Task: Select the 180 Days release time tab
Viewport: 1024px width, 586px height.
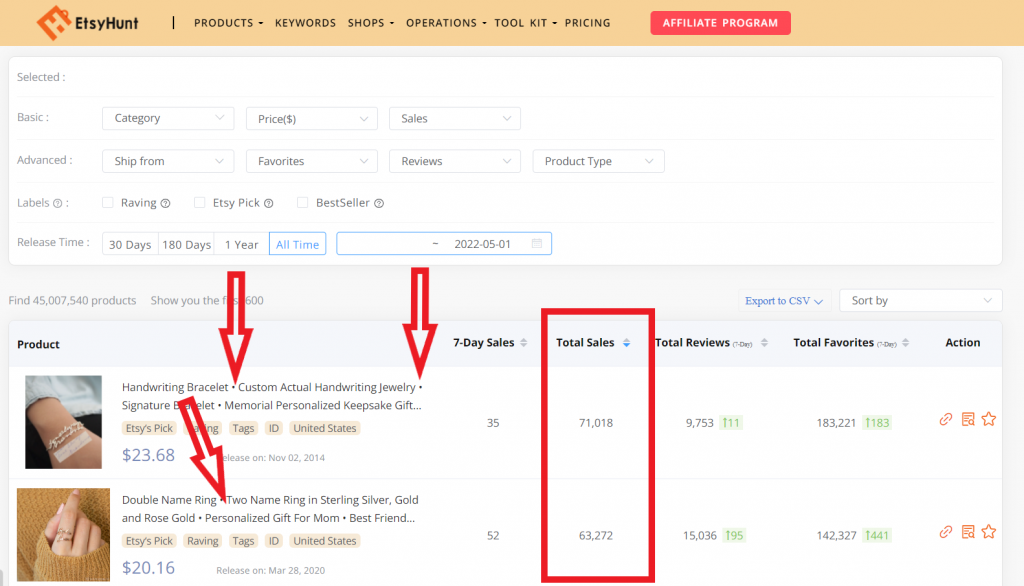Action: coord(186,244)
